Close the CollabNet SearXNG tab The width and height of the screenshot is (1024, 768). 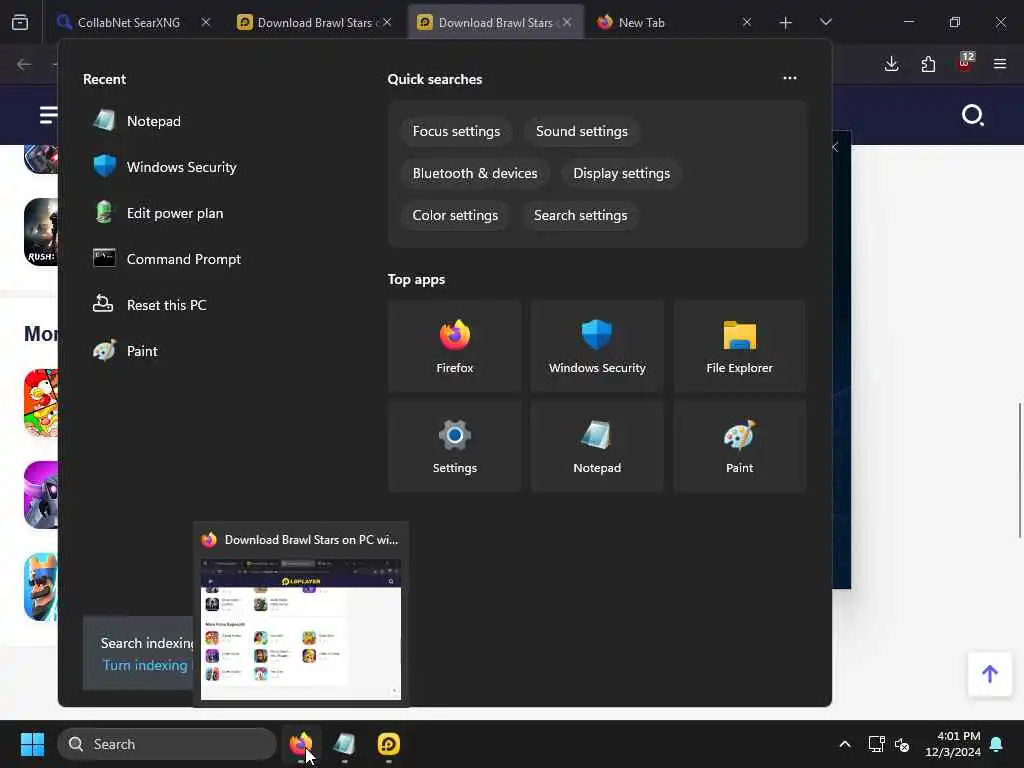coord(206,22)
